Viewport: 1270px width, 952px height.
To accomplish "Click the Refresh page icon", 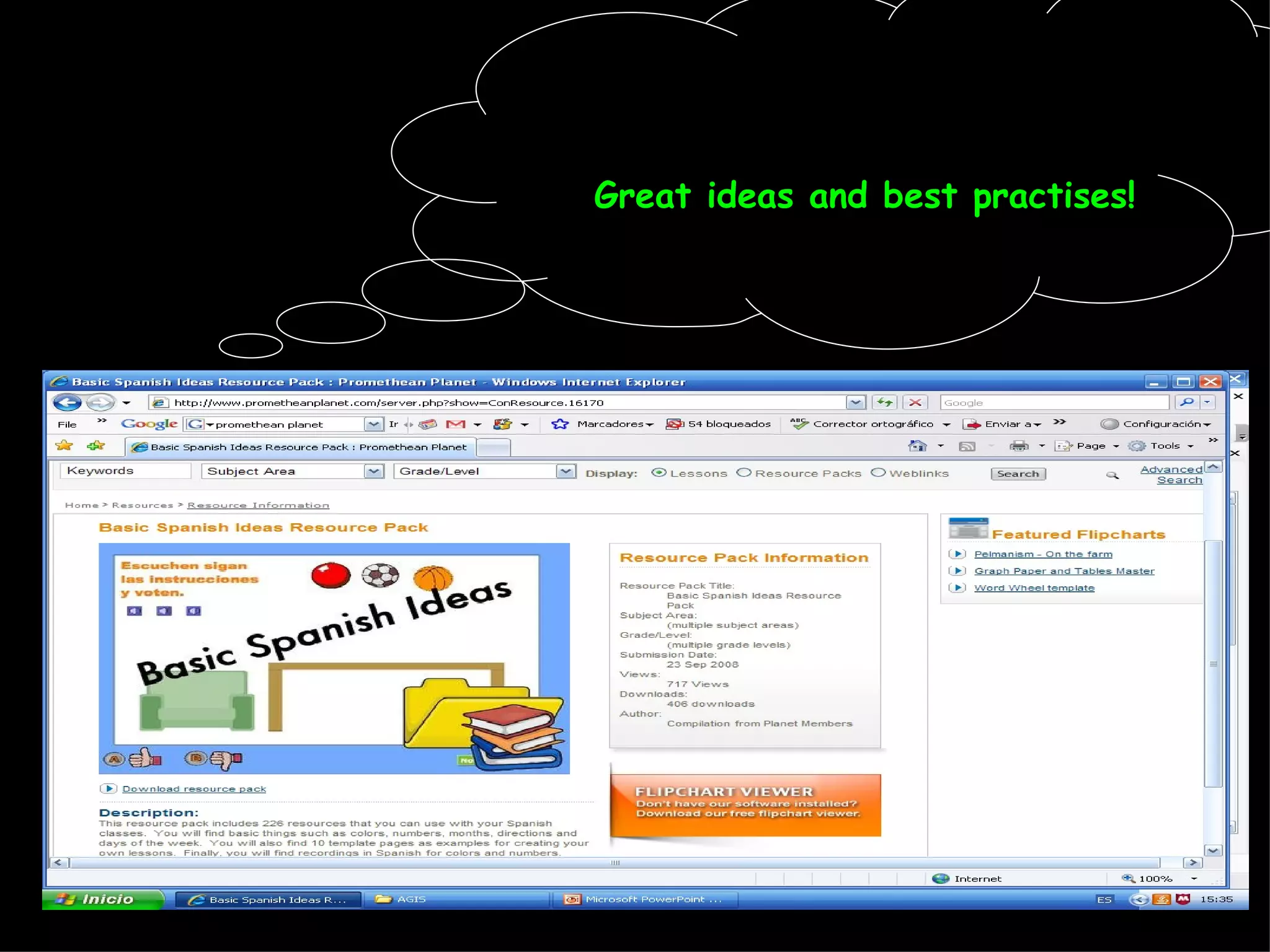I will click(x=885, y=402).
